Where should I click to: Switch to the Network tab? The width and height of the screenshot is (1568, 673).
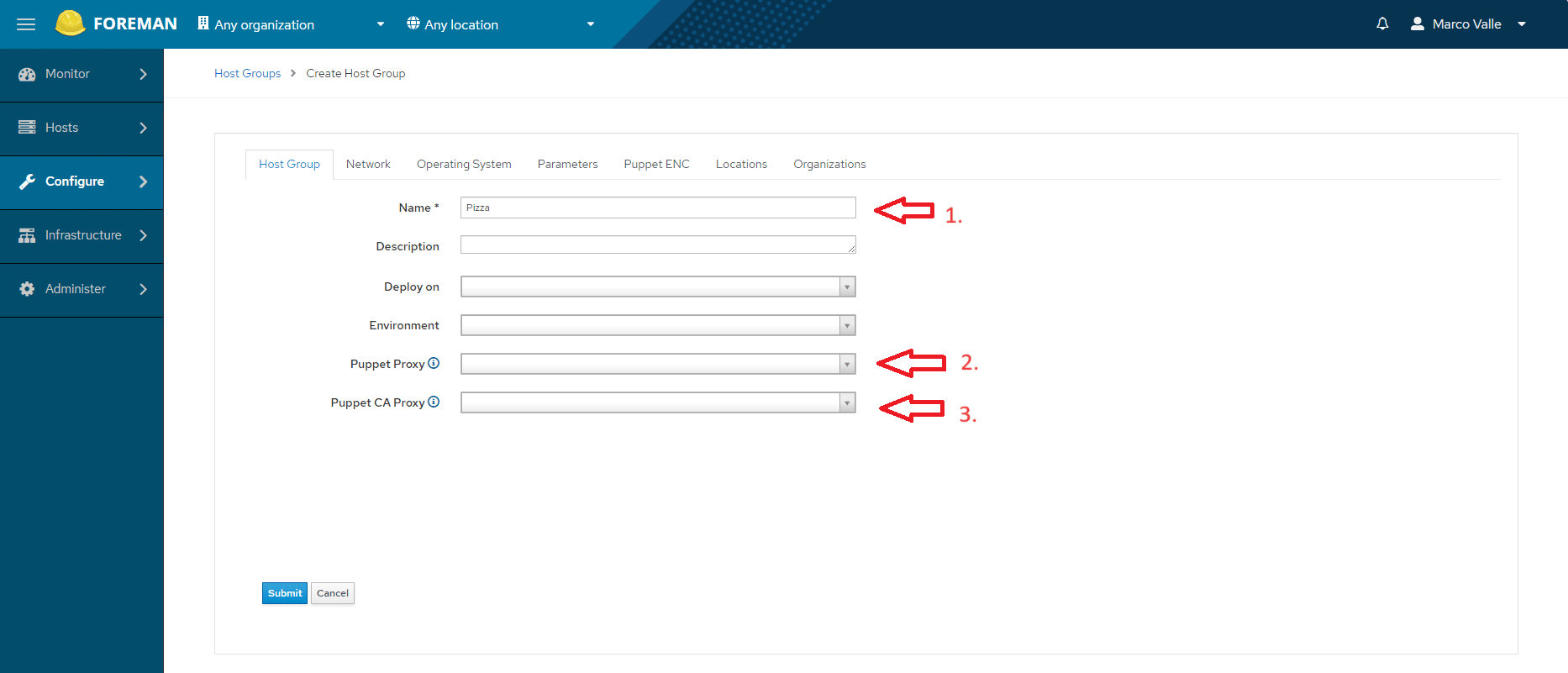click(x=368, y=164)
